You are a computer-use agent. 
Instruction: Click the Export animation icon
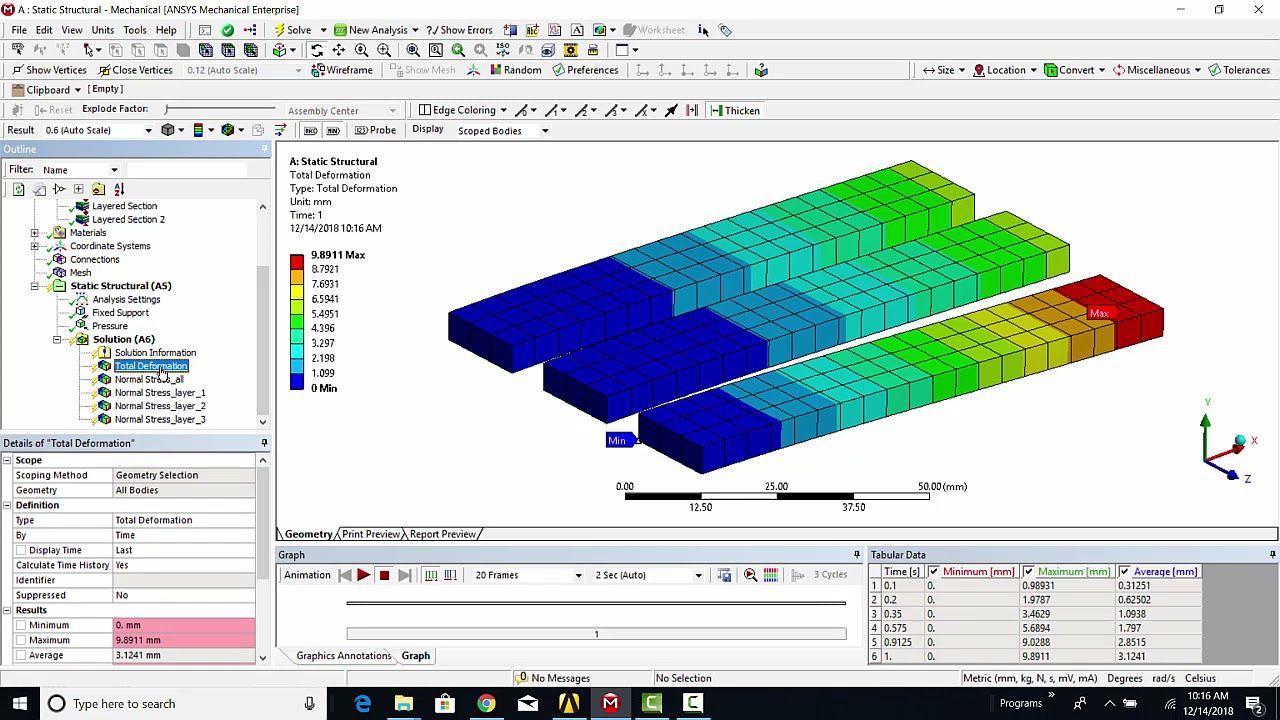724,575
